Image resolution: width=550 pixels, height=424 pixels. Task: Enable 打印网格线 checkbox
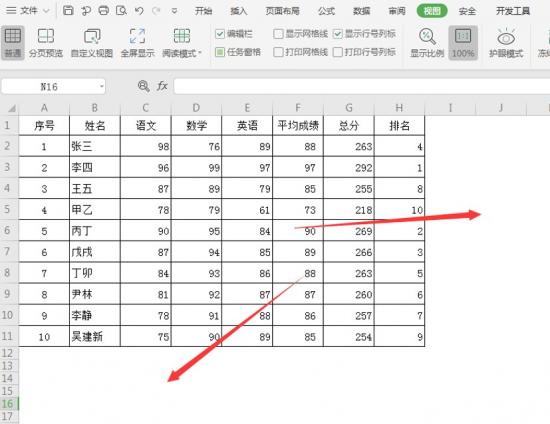278,52
